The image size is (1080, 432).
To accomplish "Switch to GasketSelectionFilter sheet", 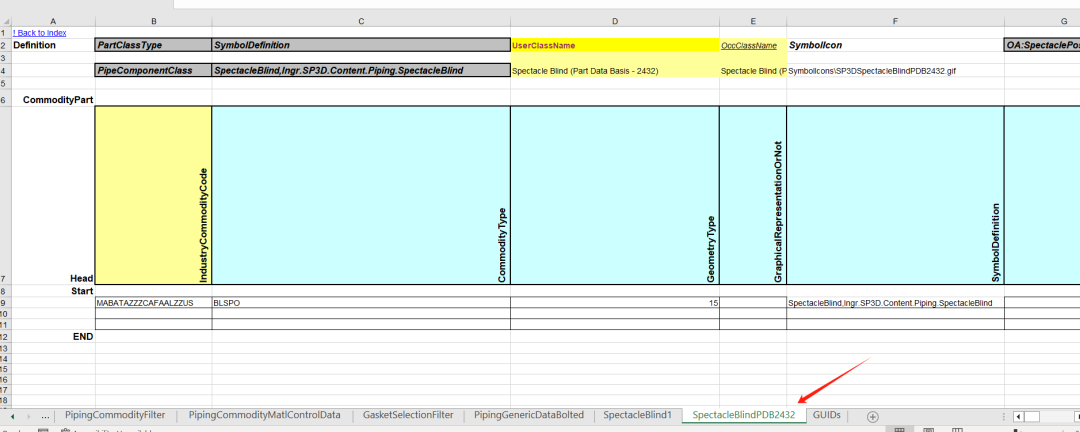I will pyautogui.click(x=408, y=415).
